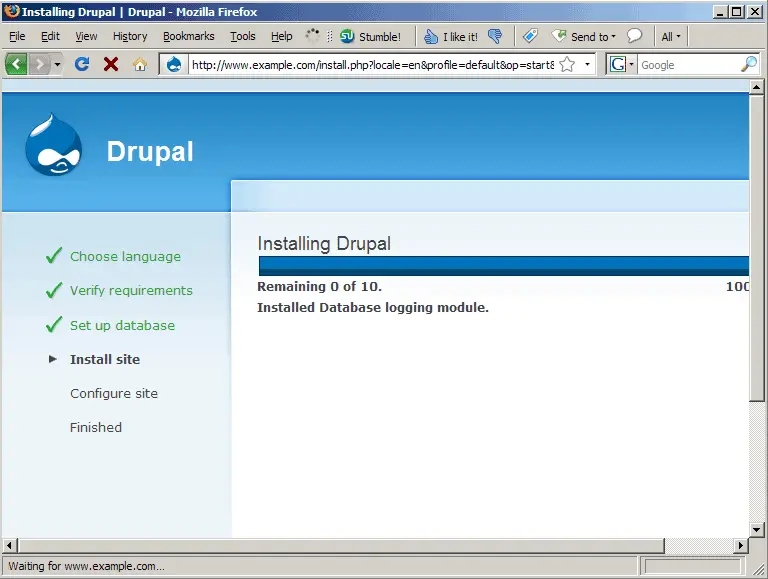Click the StumbleUpon tag icon
The image size is (768, 579).
coord(530,36)
